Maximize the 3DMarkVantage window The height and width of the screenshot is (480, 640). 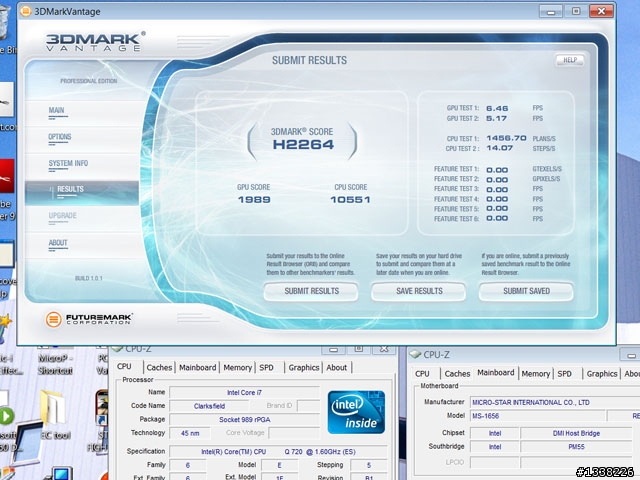point(576,11)
